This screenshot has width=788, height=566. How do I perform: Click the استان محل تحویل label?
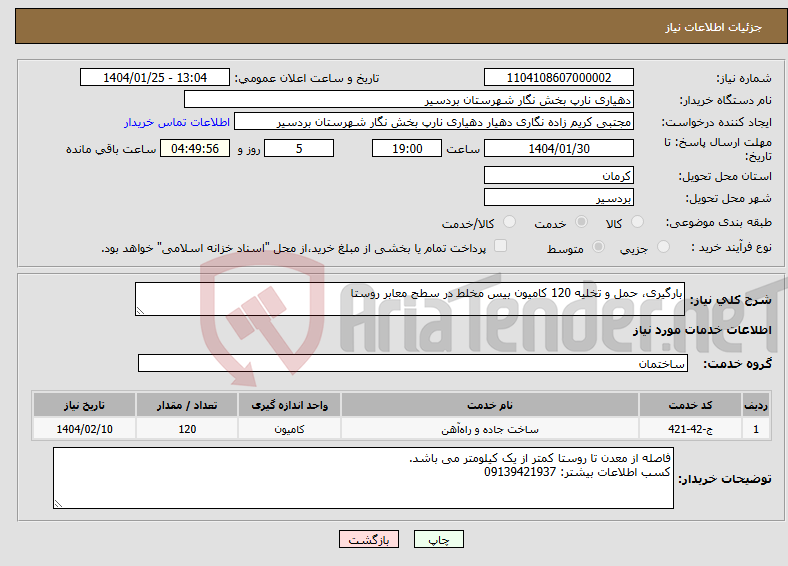tap(725, 176)
